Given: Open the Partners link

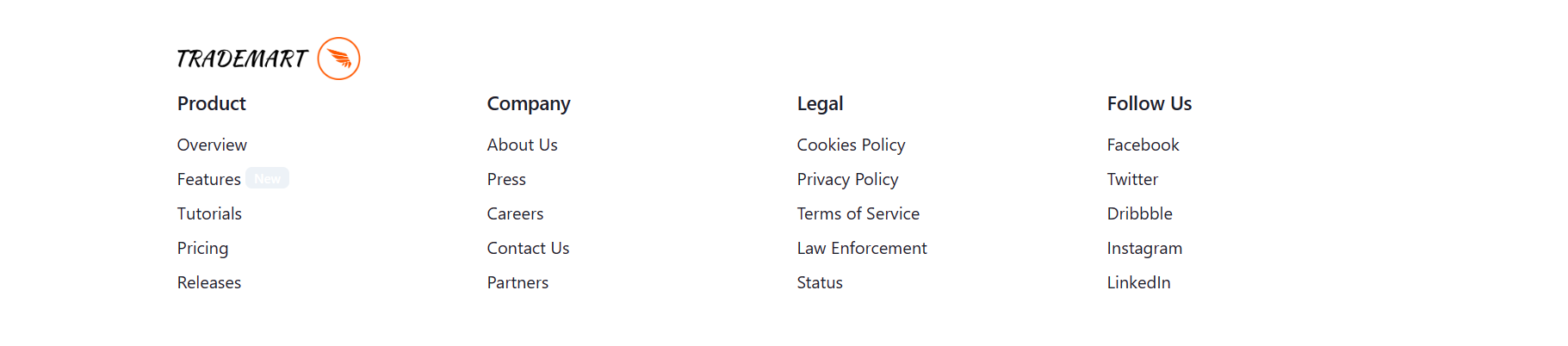Looking at the screenshot, I should coord(518,282).
